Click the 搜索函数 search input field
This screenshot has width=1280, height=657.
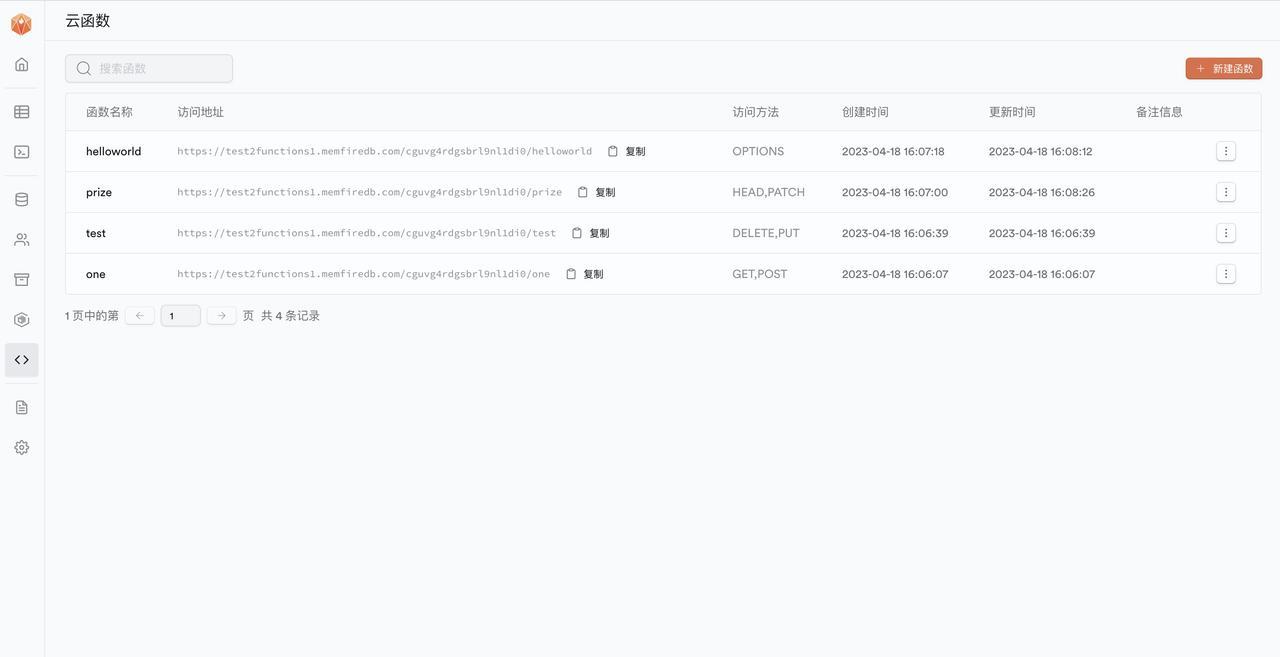click(148, 66)
